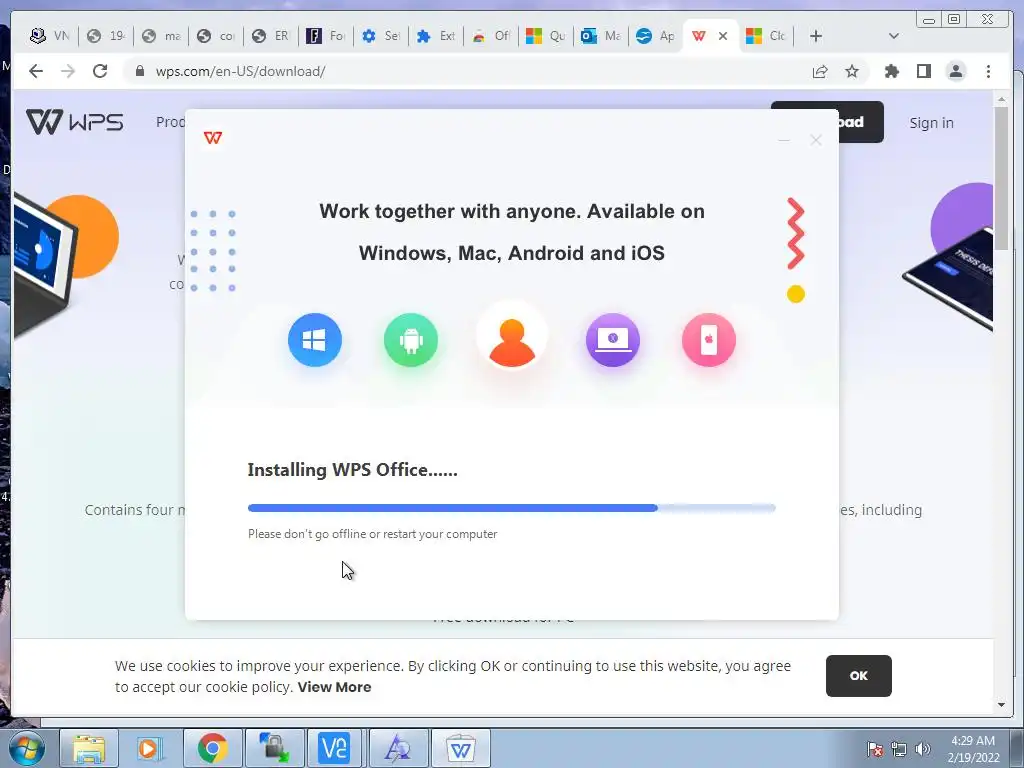1024x768 pixels.
Task: Click the volume speaker tray icon
Action: (922, 748)
